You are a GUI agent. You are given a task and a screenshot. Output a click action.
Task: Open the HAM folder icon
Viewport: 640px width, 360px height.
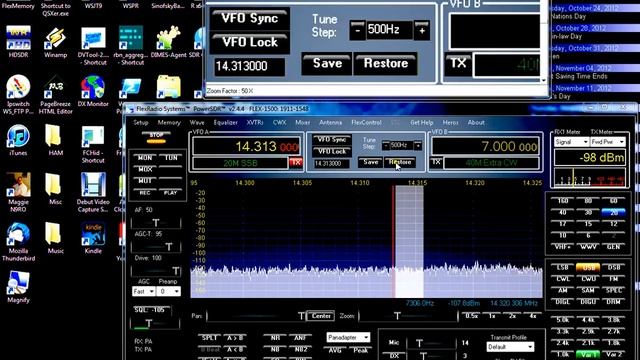56,140
